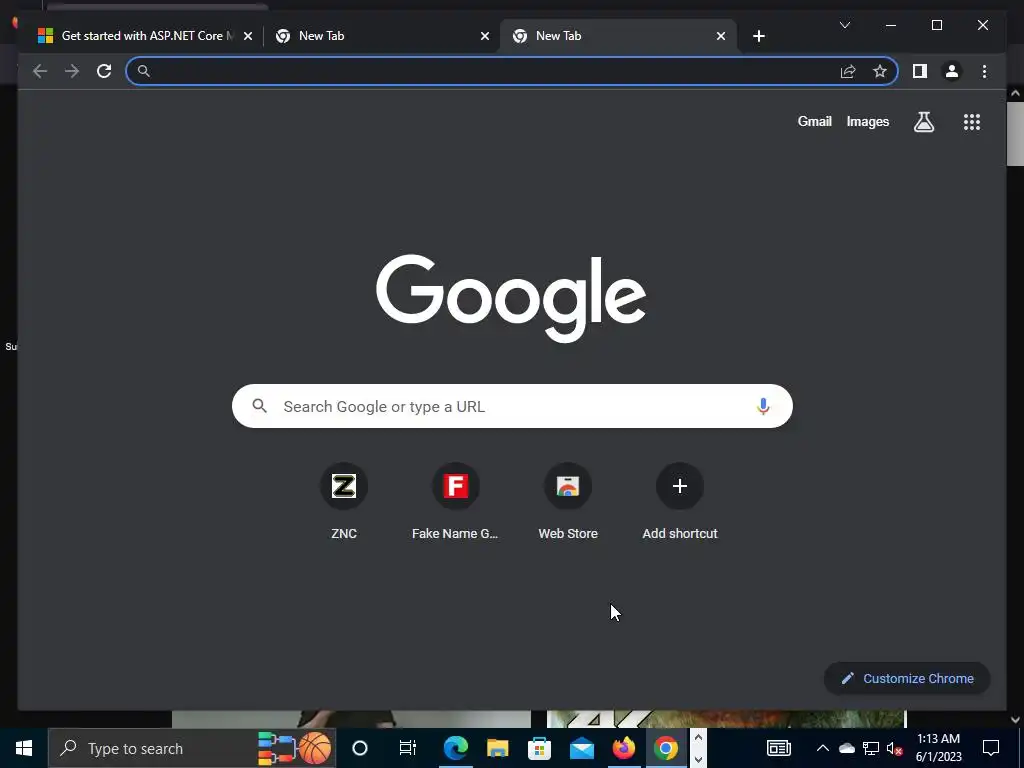Open the Google apps grid
This screenshot has height=768, width=1024.
(972, 121)
